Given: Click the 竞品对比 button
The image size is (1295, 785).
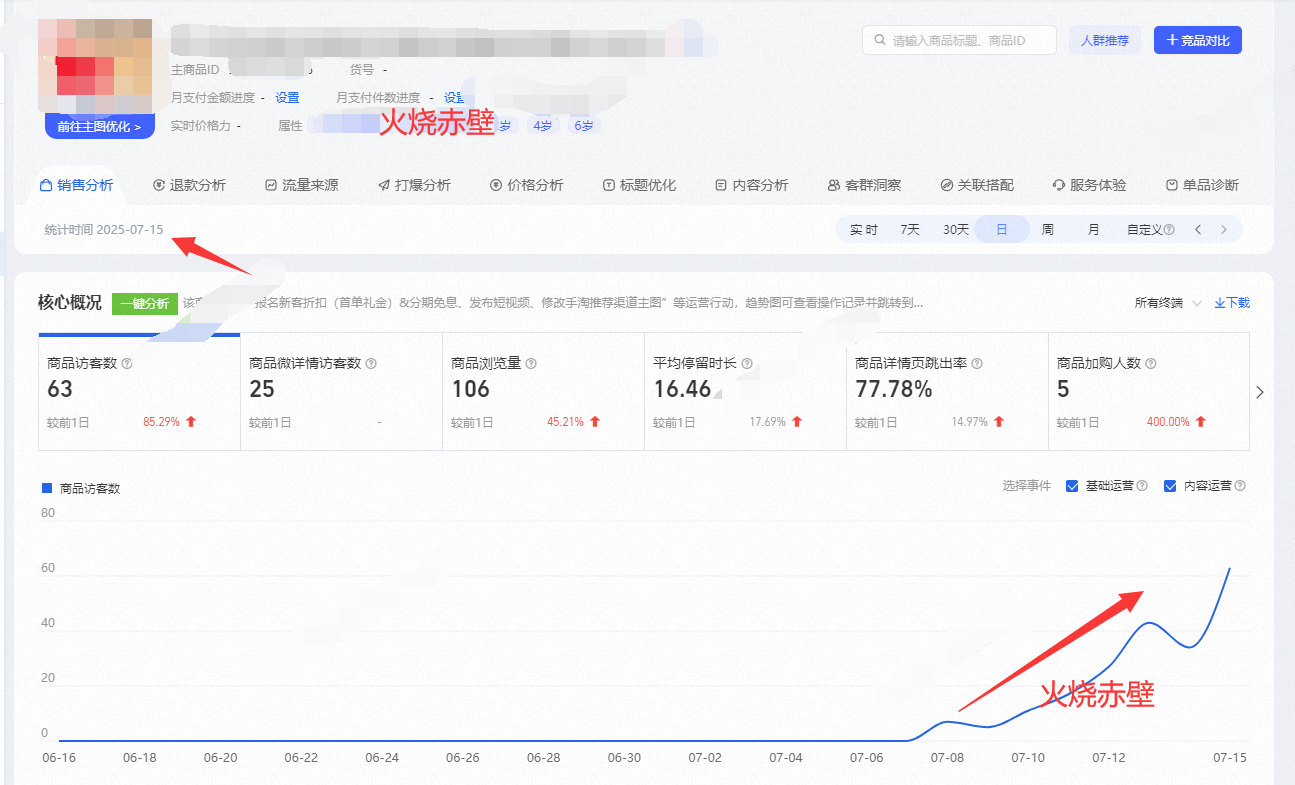Looking at the screenshot, I should [1198, 40].
